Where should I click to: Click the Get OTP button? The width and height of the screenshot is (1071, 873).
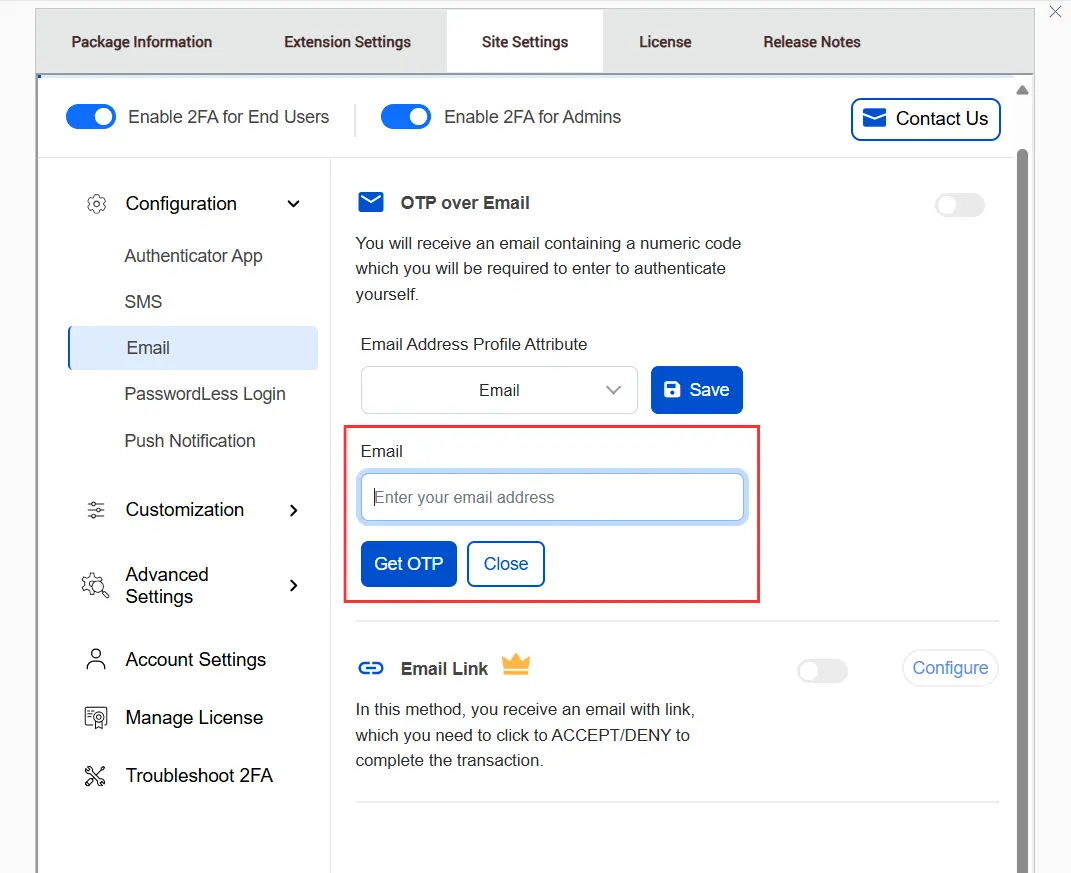point(408,564)
